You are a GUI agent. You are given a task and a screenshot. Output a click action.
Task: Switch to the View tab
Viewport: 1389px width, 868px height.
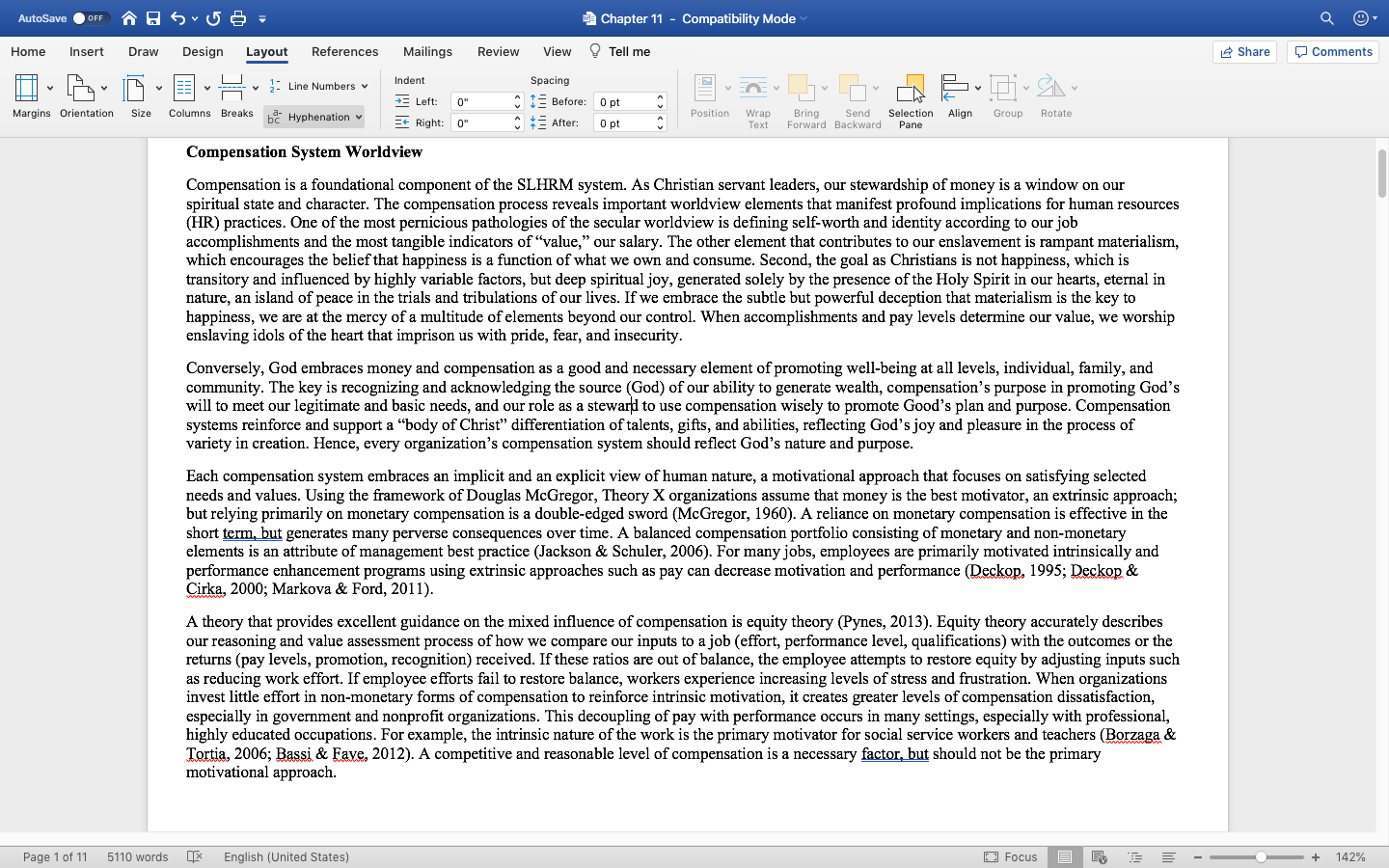point(557,52)
